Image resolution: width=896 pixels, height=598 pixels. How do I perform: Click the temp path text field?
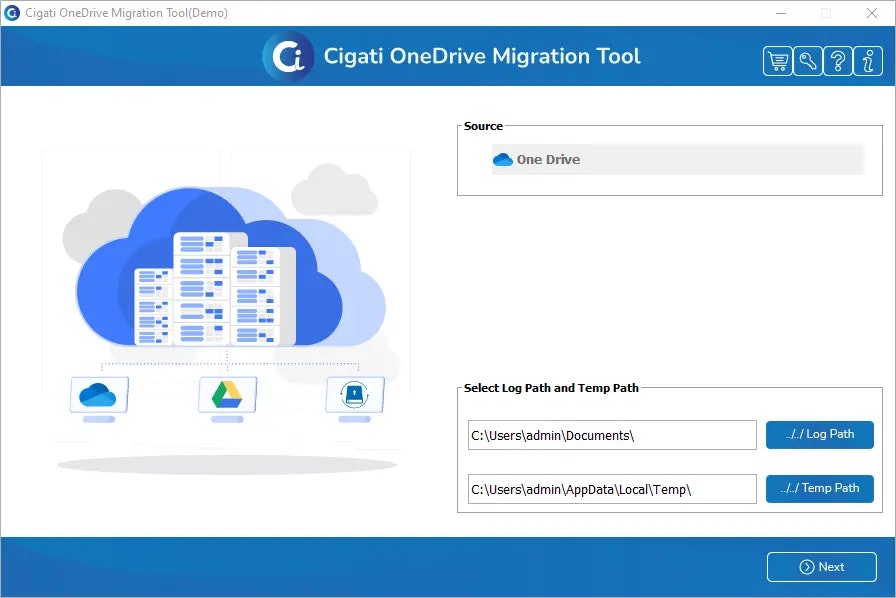[x=612, y=488]
